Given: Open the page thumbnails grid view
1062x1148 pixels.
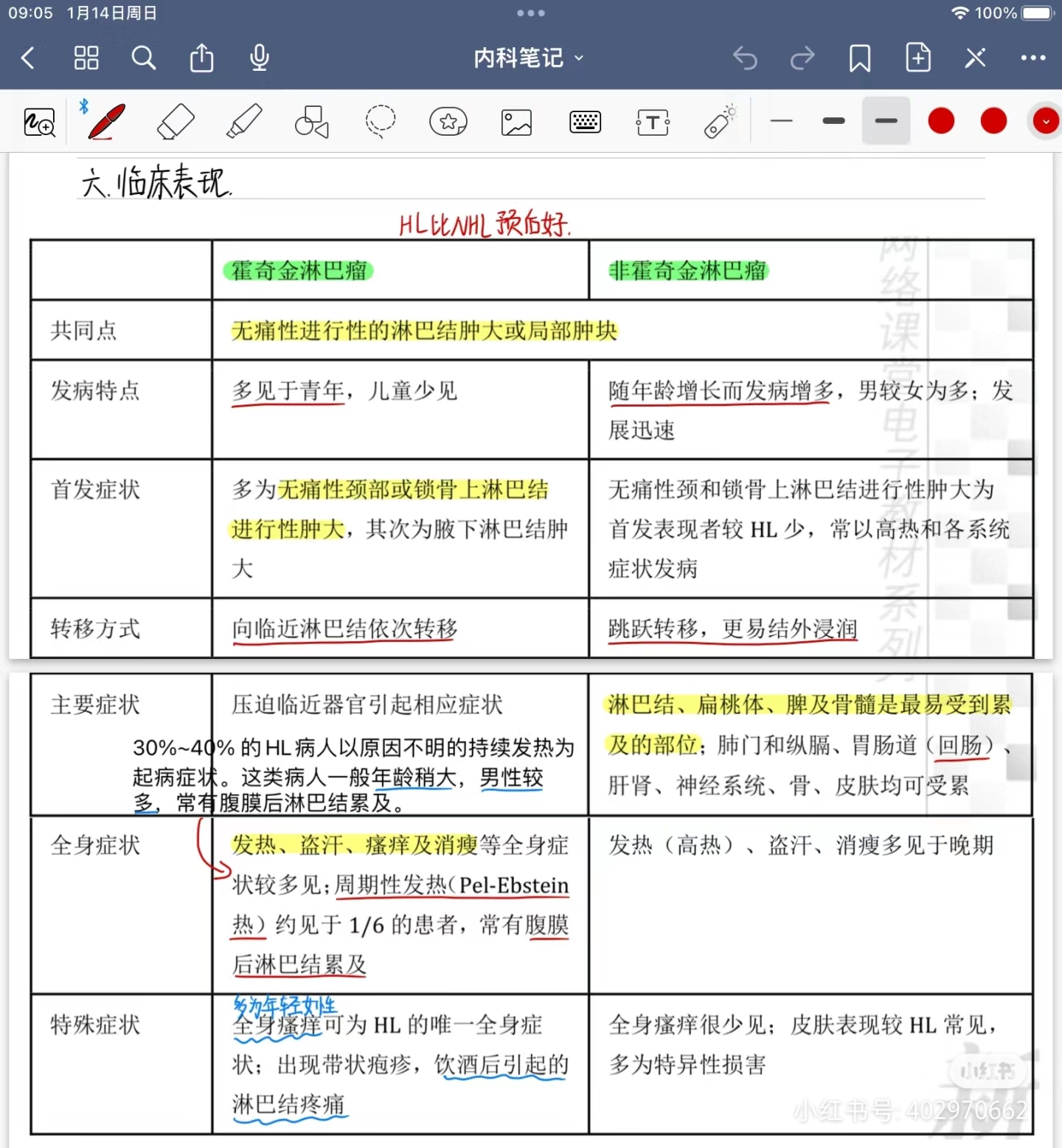Looking at the screenshot, I should click(x=86, y=58).
